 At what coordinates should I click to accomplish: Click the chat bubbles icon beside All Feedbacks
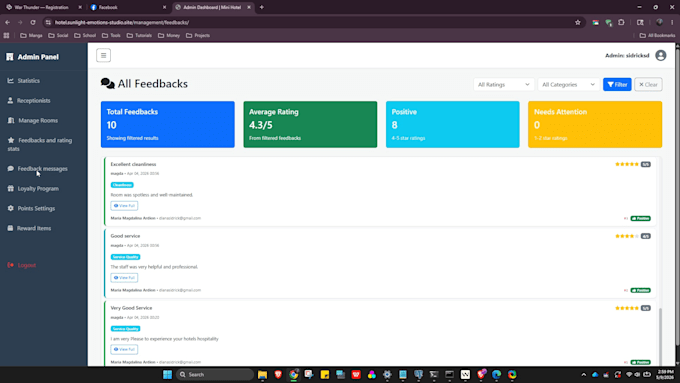(108, 84)
